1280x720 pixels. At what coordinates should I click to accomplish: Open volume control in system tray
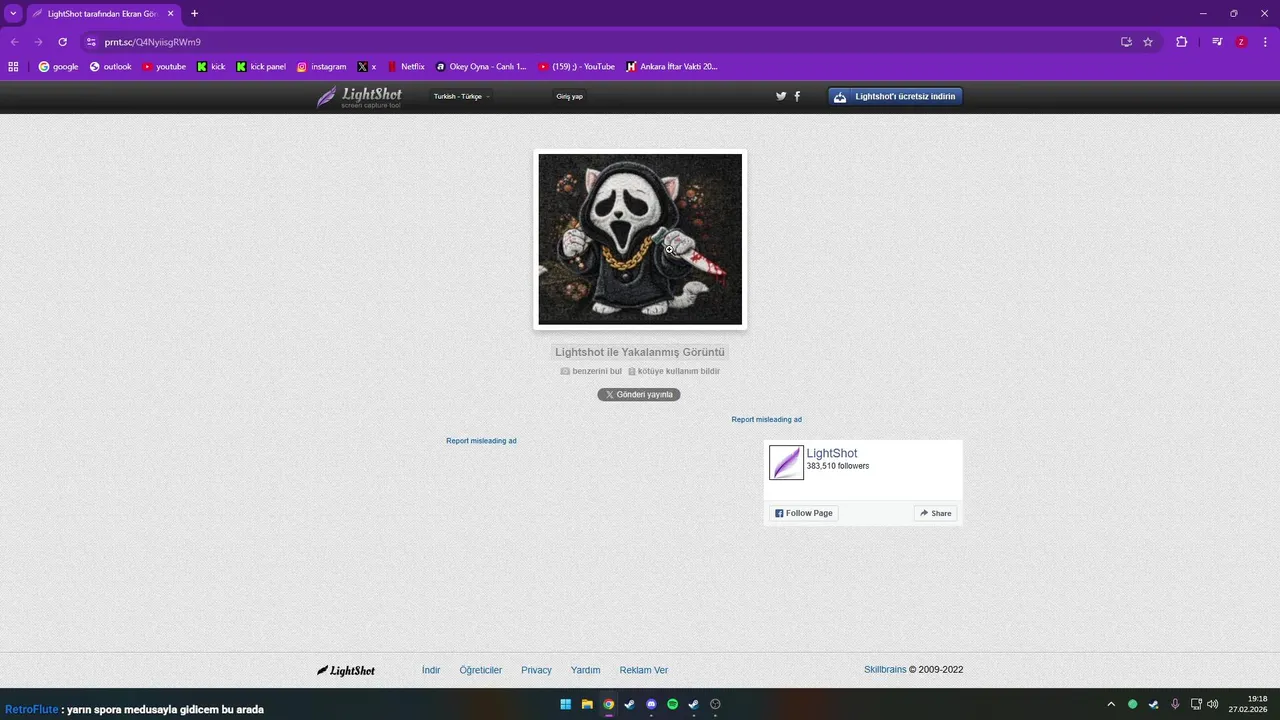click(x=1213, y=704)
